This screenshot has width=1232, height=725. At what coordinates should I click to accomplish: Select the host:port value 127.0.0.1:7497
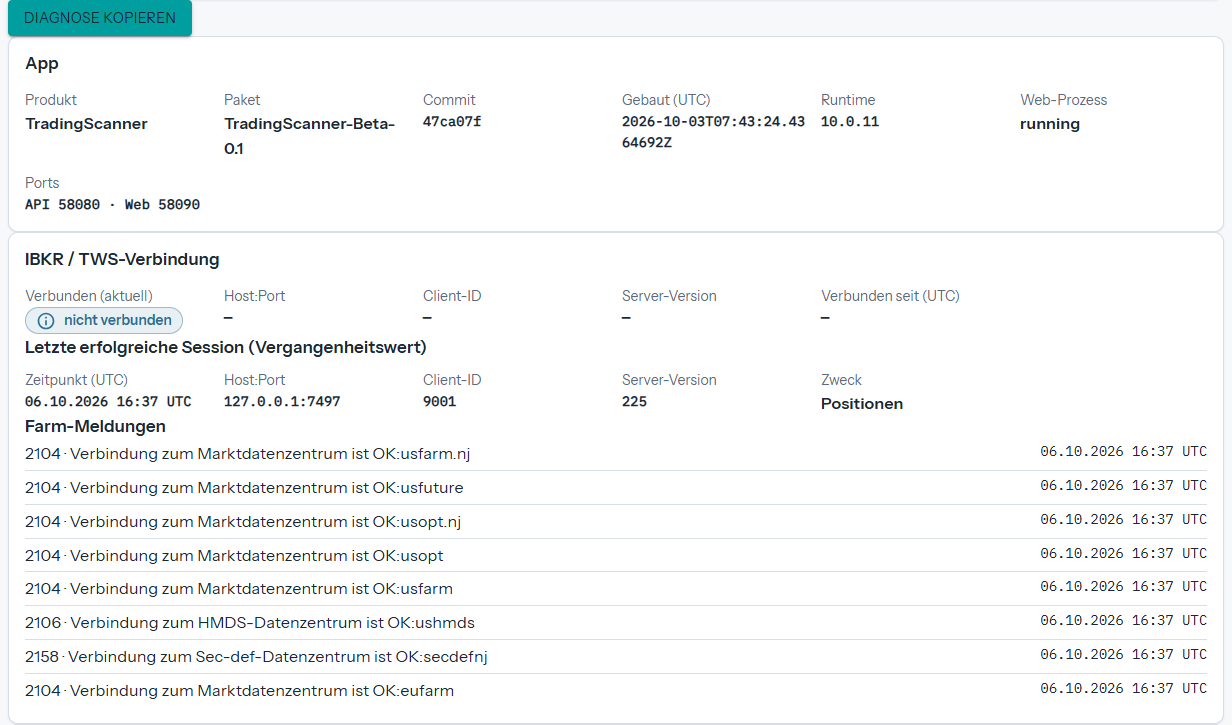pyautogui.click(x=282, y=402)
